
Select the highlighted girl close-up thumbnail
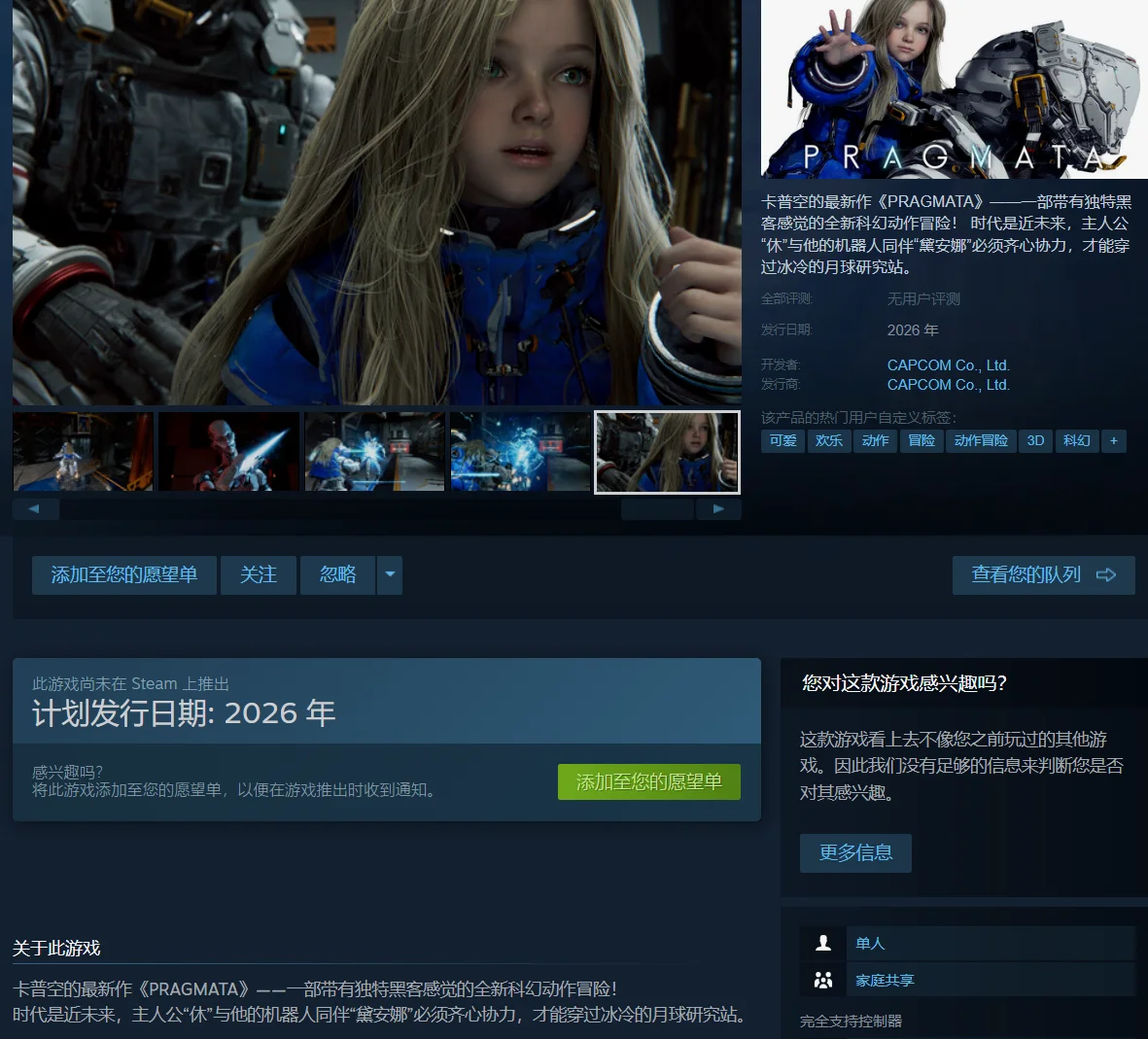click(x=667, y=452)
